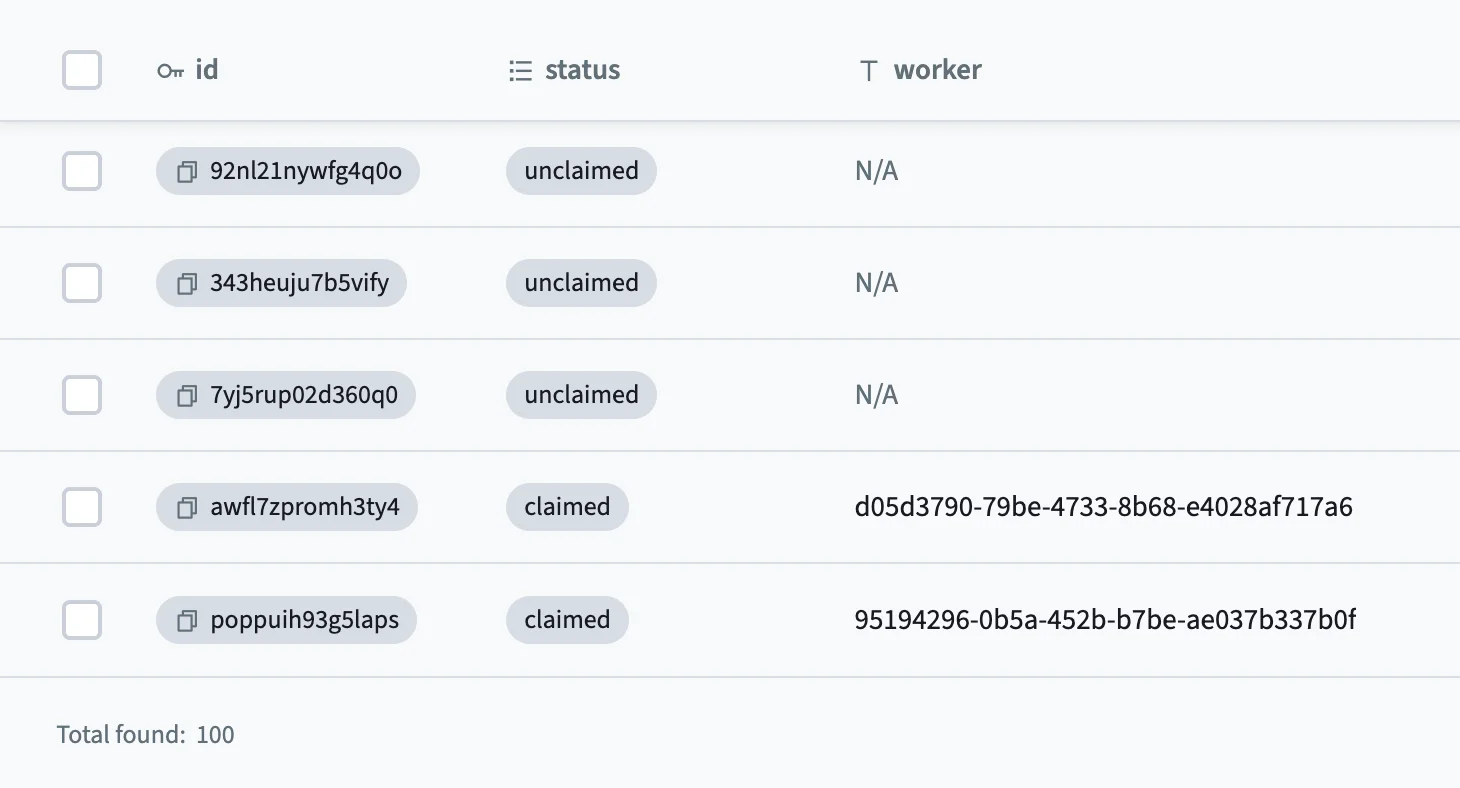Screen dimensions: 1460x788
Task: Sort by the worker column header
Action: [x=937, y=70]
